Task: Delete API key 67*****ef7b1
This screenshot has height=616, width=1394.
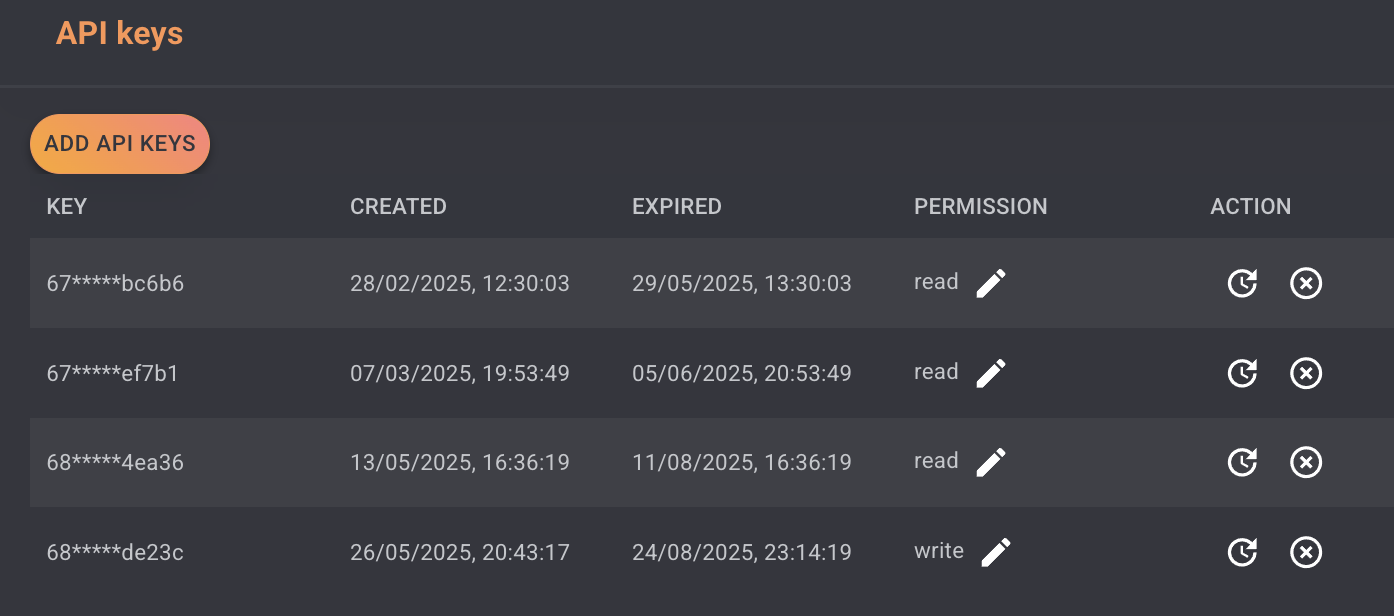Action: click(1306, 374)
